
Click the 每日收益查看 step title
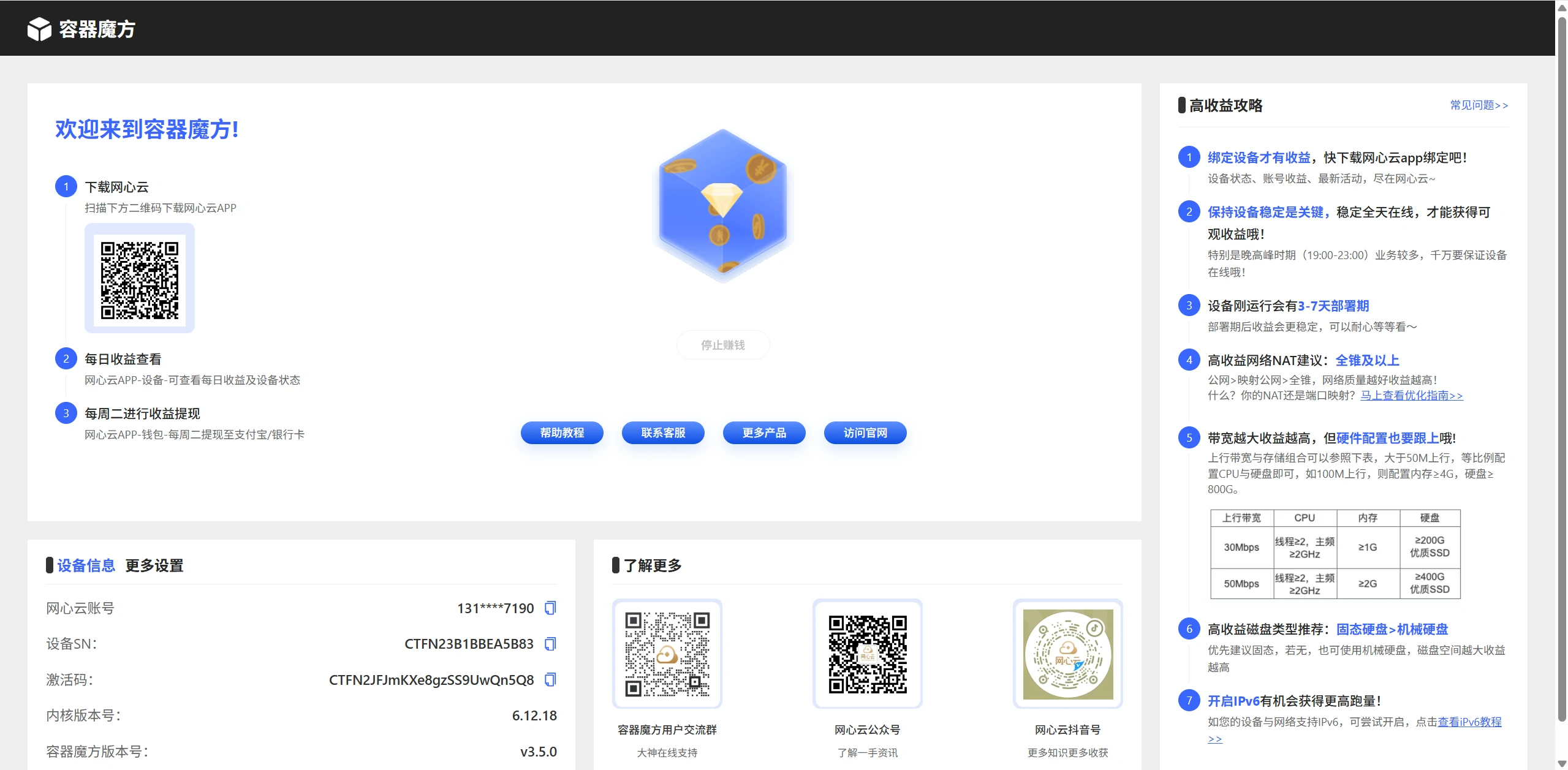(123, 359)
